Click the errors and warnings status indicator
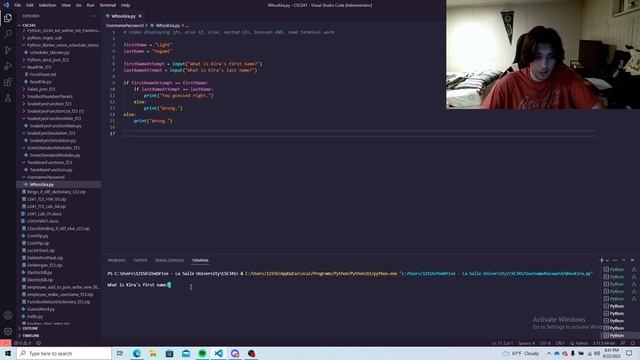The image size is (640, 360). coord(22,343)
